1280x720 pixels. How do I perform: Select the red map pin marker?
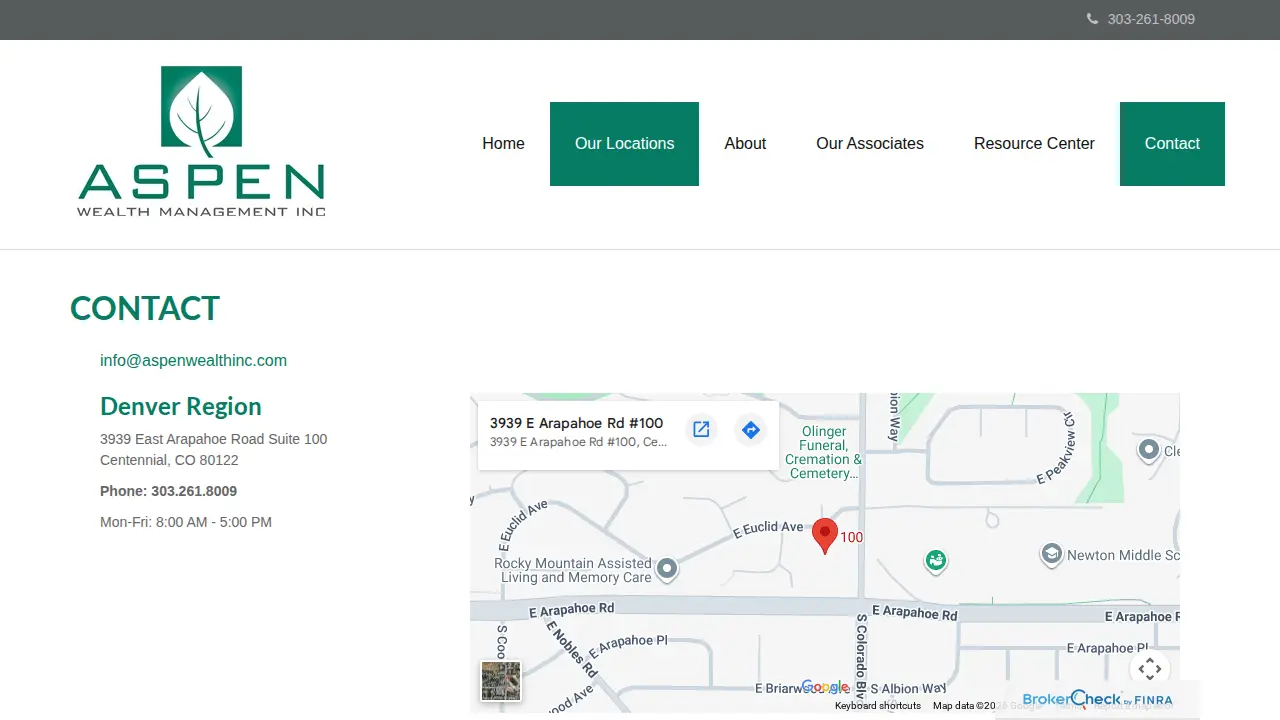pos(824,536)
